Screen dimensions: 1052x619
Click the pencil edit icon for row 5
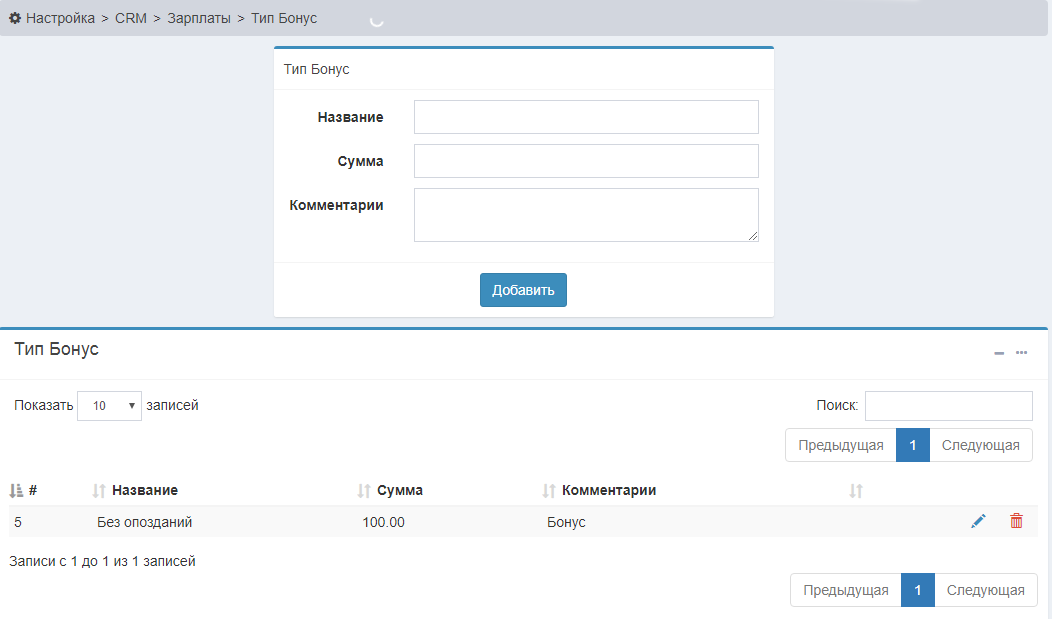[978, 521]
